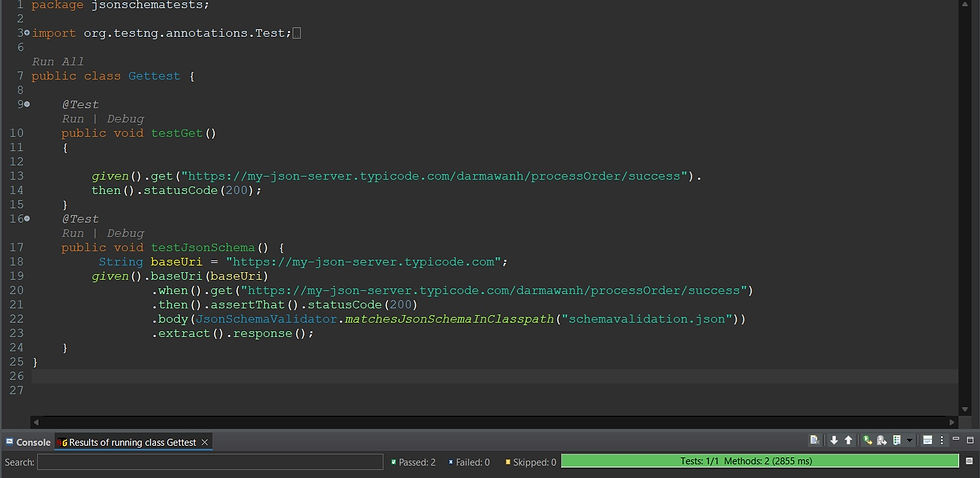Click statusCode(200) on line 14
Screen dimensions: 980x478
pos(199,190)
